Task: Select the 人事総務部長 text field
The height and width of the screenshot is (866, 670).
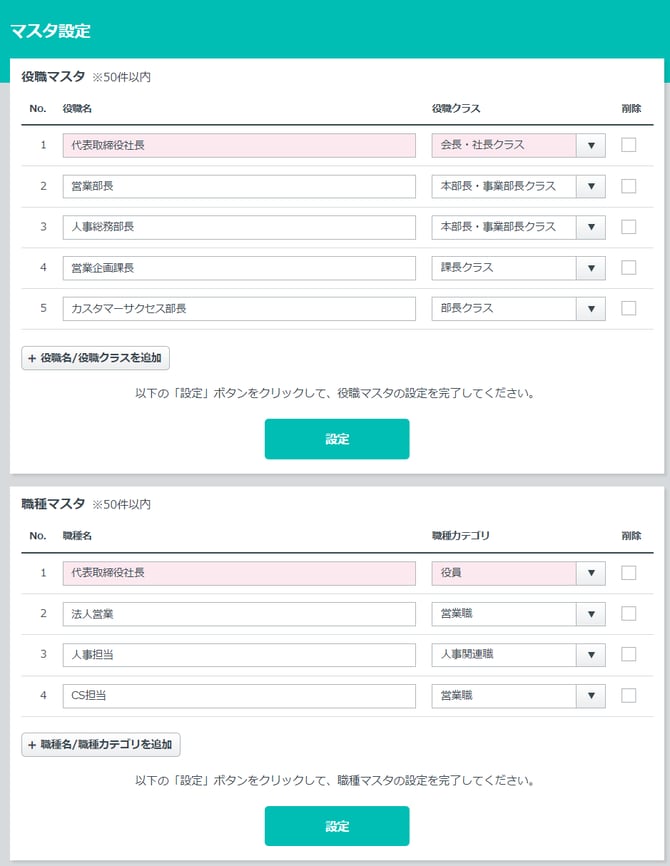Action: point(240,227)
